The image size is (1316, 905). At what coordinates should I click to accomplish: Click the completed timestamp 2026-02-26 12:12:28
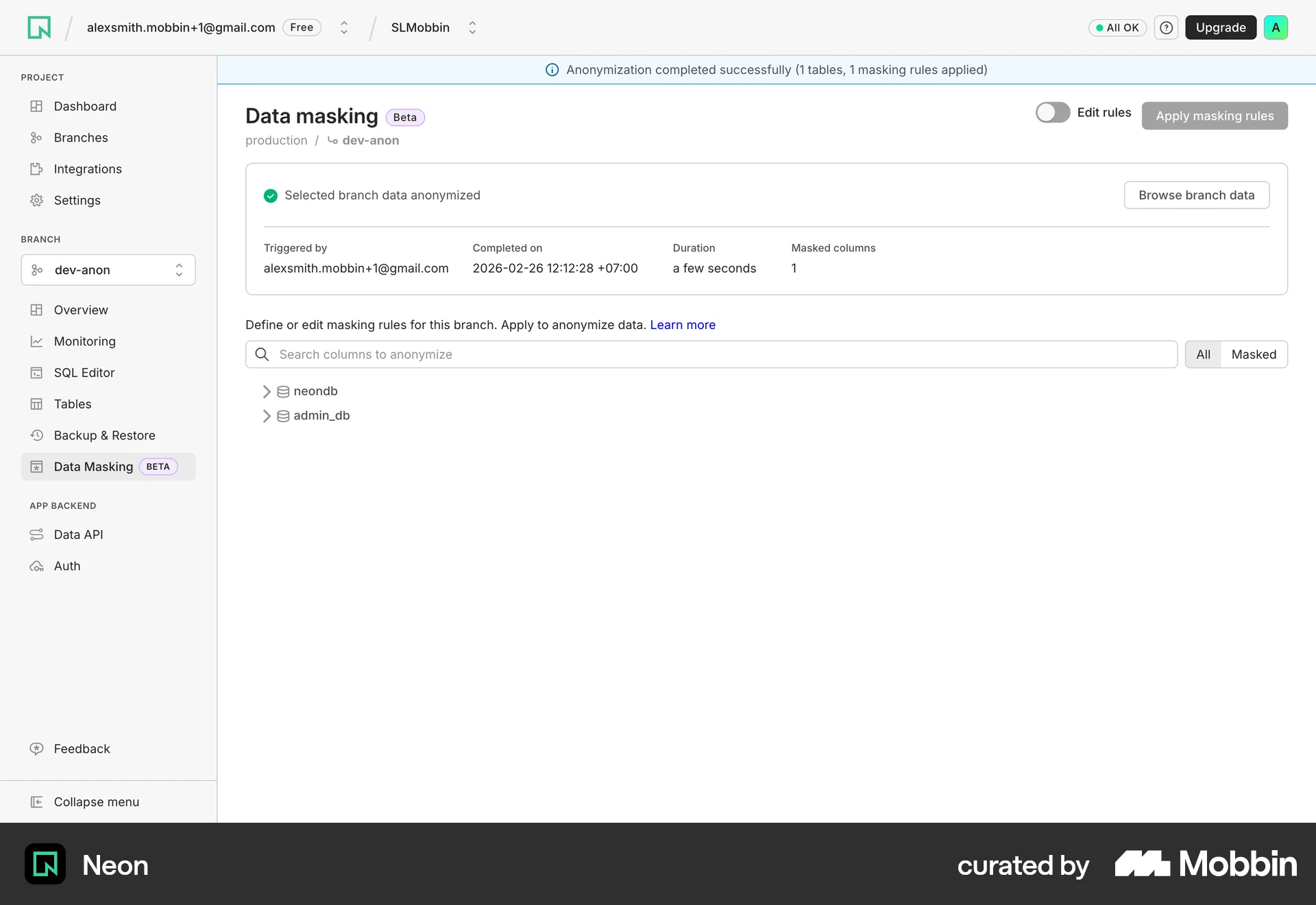point(555,269)
